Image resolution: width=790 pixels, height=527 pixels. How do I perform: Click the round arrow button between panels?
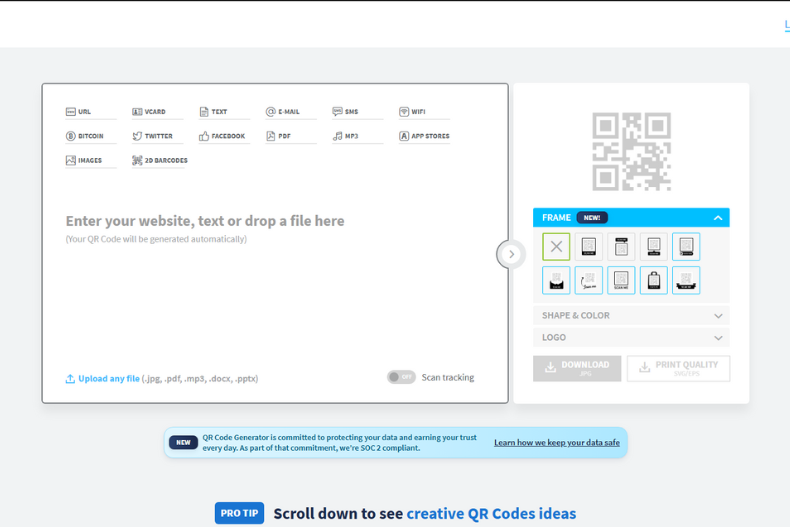coord(511,254)
